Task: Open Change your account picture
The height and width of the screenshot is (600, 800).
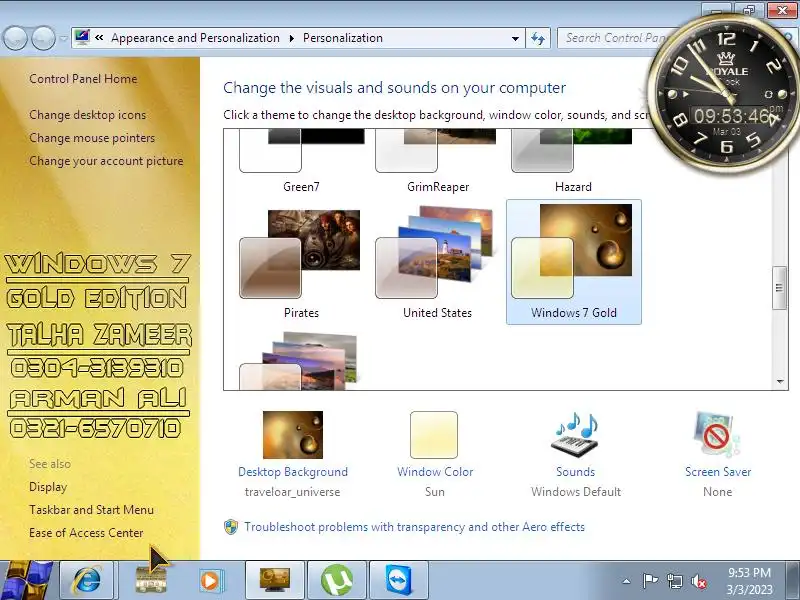Action: [x=106, y=161]
